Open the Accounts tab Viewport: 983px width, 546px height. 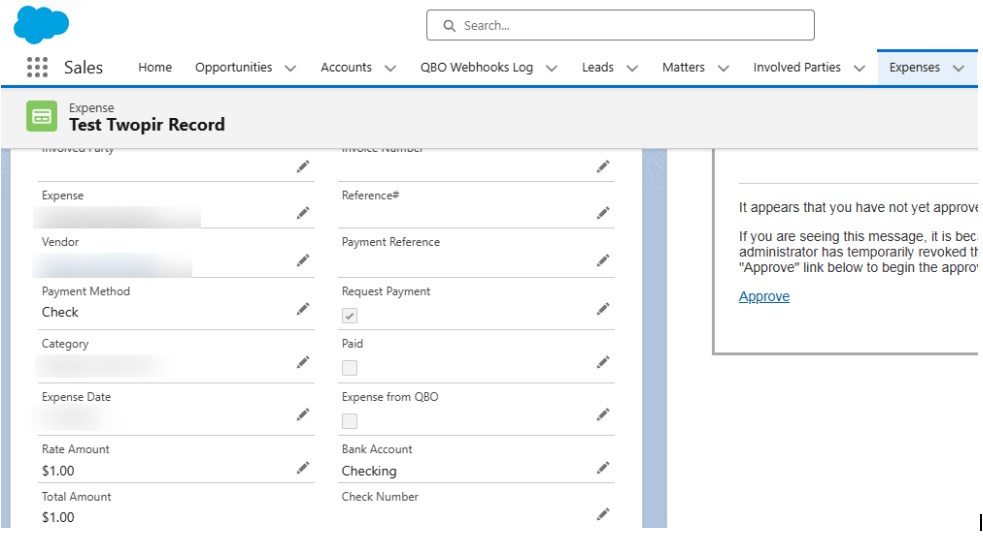click(x=346, y=67)
